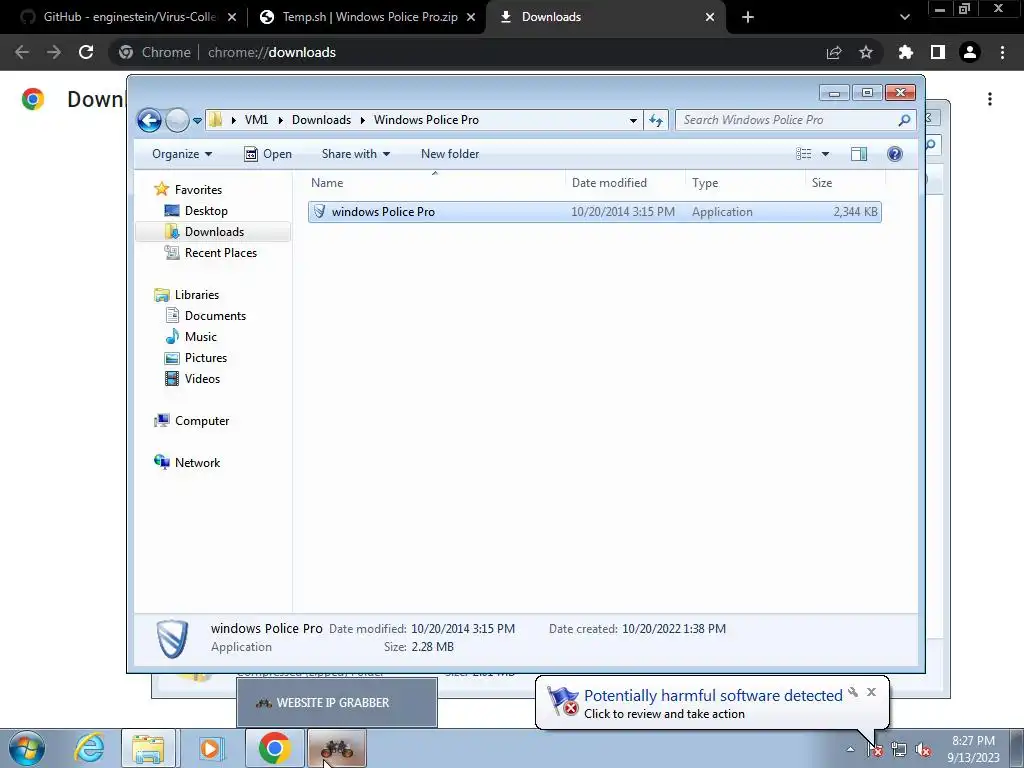
Task: Click Favorites in the navigation pane
Action: click(x=198, y=189)
